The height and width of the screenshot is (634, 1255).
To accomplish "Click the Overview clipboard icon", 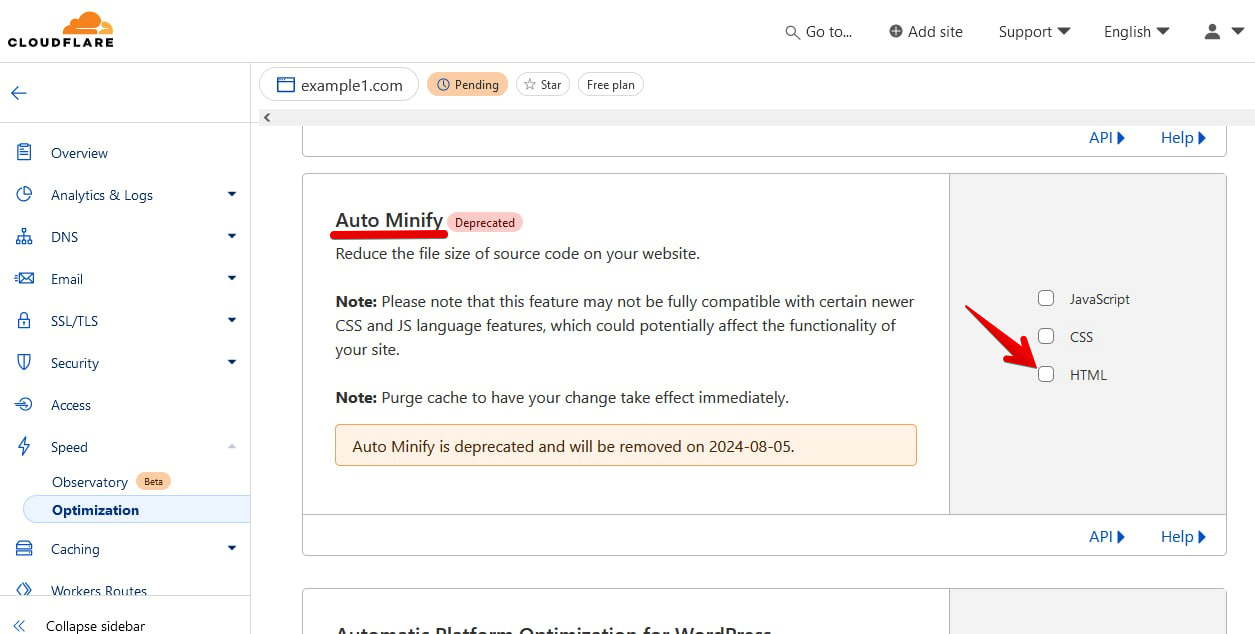I will [x=24, y=153].
